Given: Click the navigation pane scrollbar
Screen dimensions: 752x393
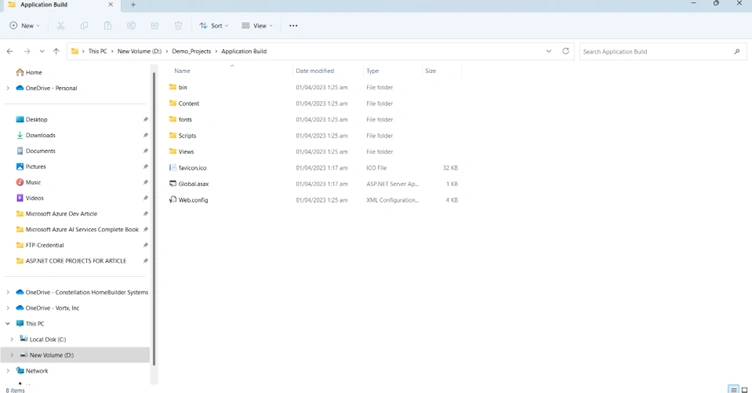Looking at the screenshot, I should (154, 218).
